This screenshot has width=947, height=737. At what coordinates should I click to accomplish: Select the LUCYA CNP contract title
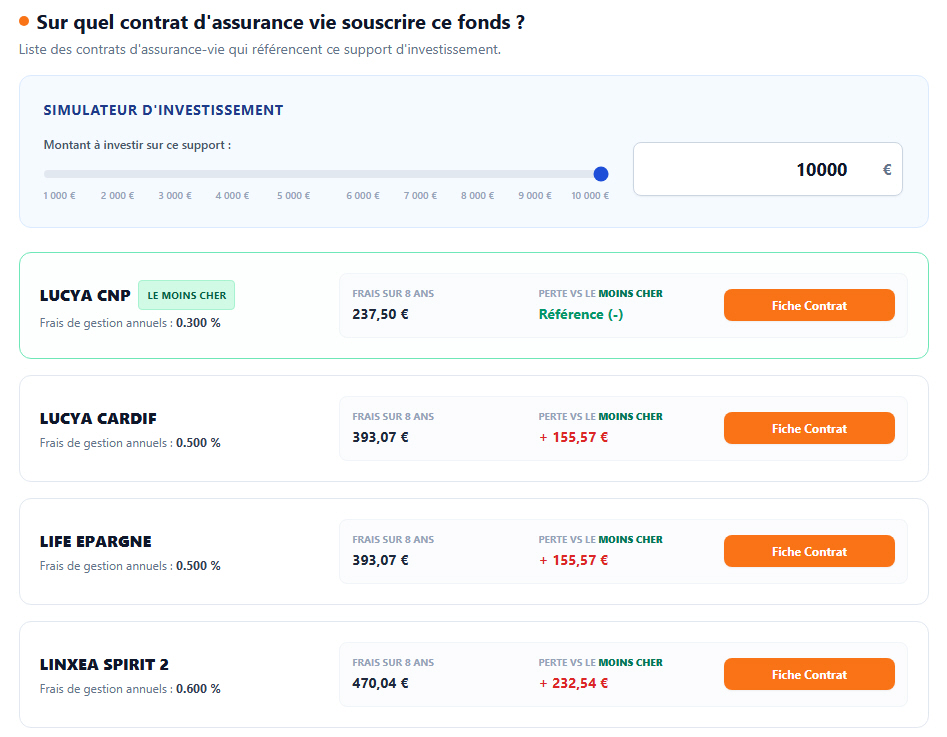(85, 295)
